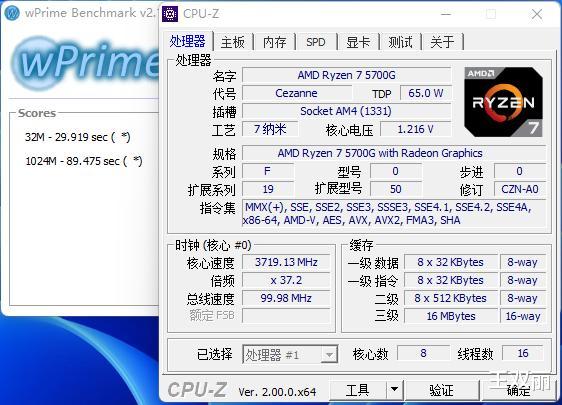The image size is (562, 405).
Task: Switch to the 主板 tab
Action: click(x=233, y=42)
